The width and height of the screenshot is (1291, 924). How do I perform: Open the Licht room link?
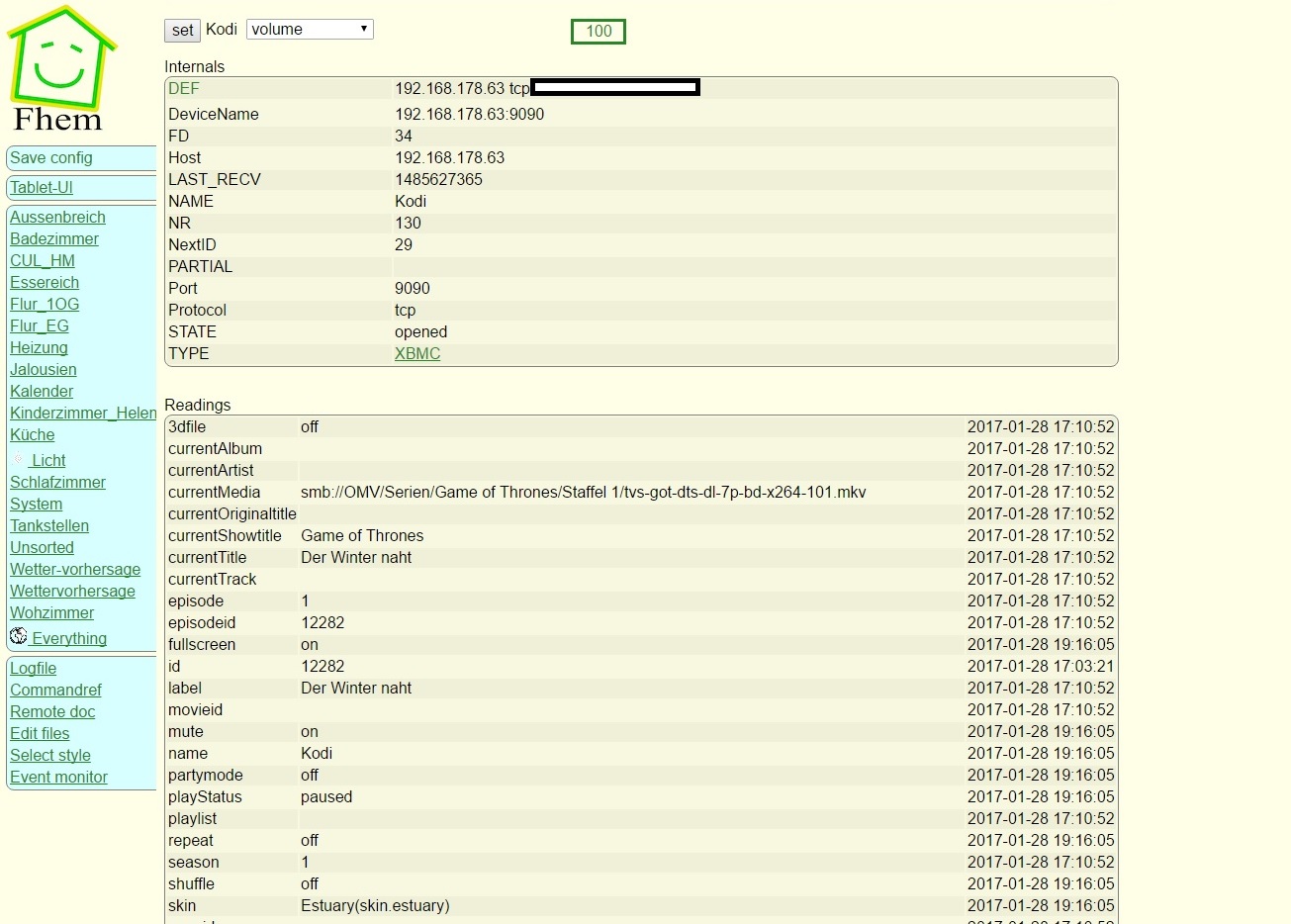coord(48,461)
